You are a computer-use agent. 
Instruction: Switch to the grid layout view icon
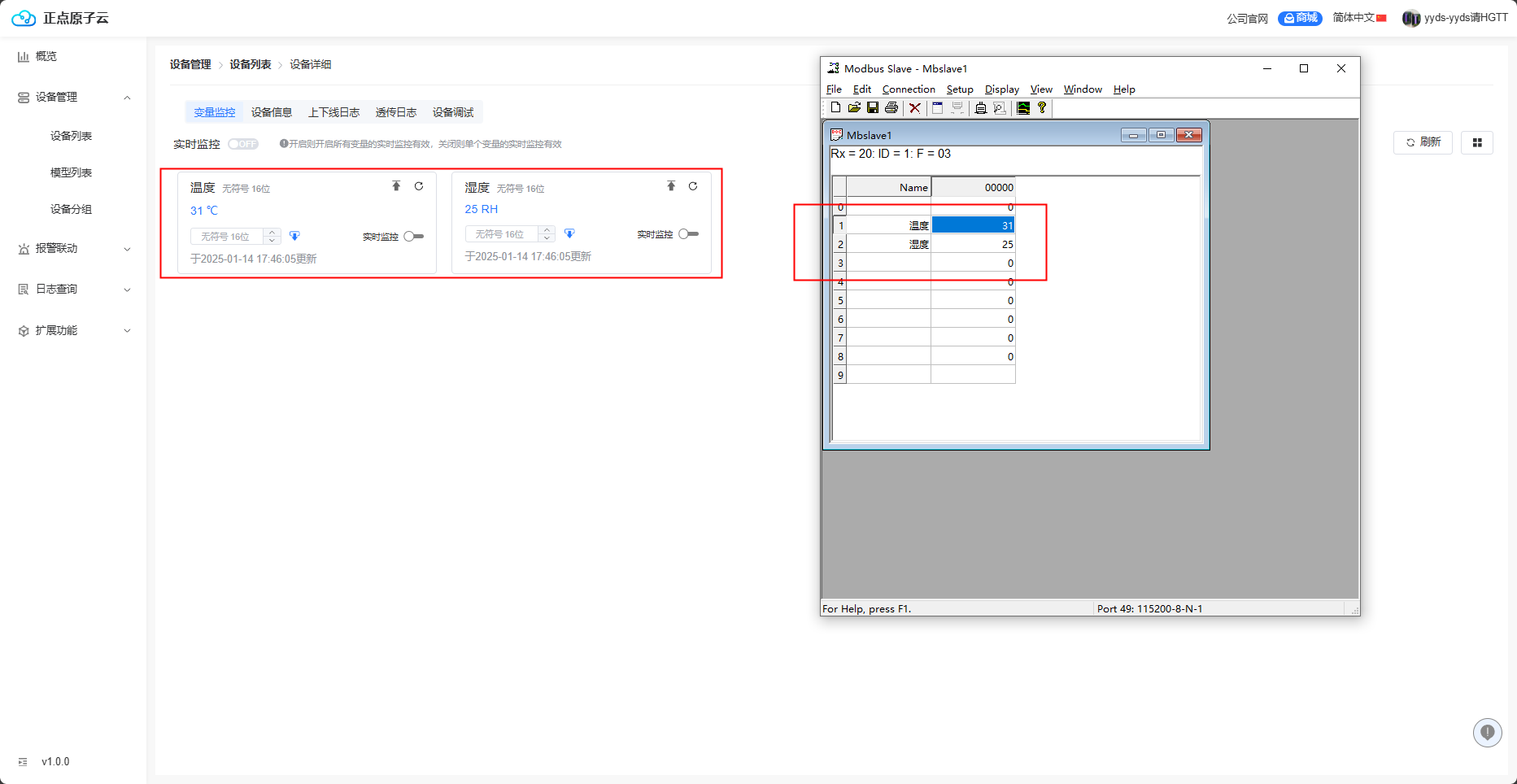pos(1477,143)
